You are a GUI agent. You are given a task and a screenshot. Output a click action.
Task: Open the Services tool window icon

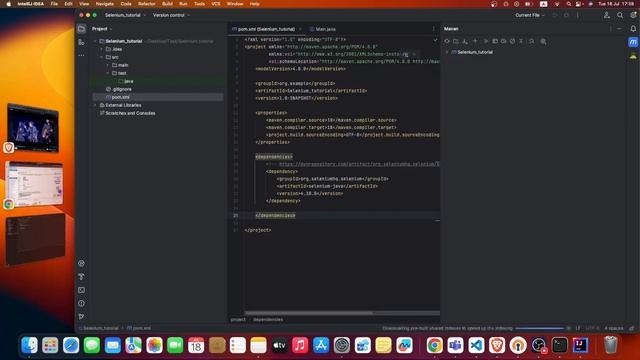coord(82,263)
